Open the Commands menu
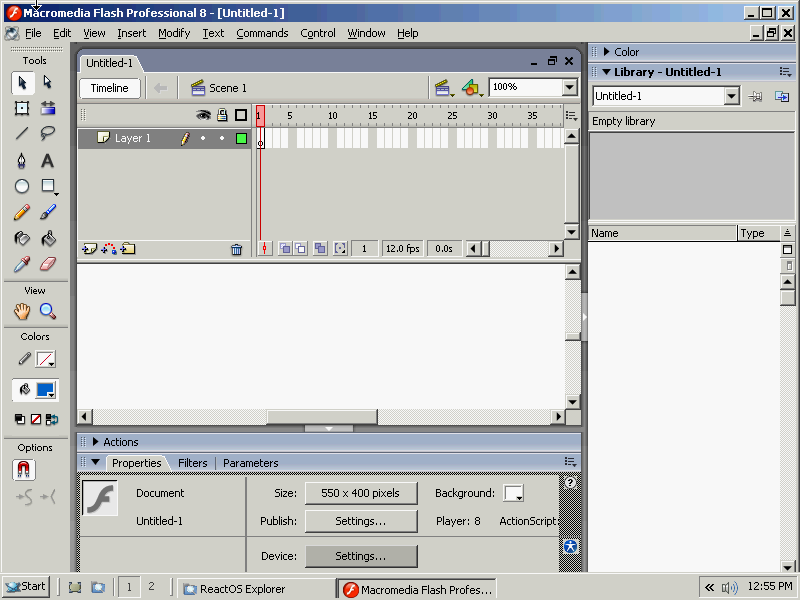The height and width of the screenshot is (600, 800). click(262, 33)
